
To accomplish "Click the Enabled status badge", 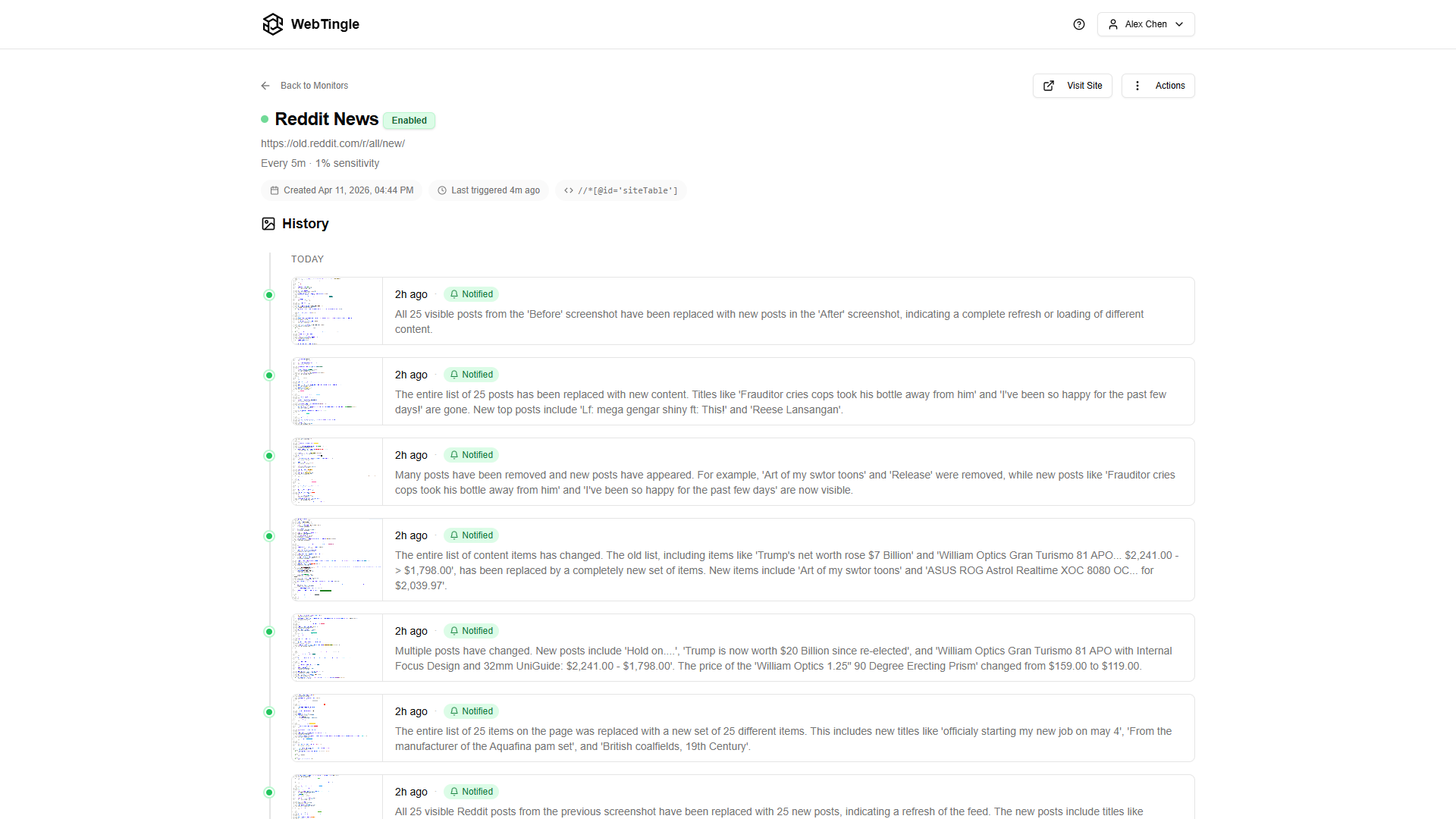I will pos(409,121).
